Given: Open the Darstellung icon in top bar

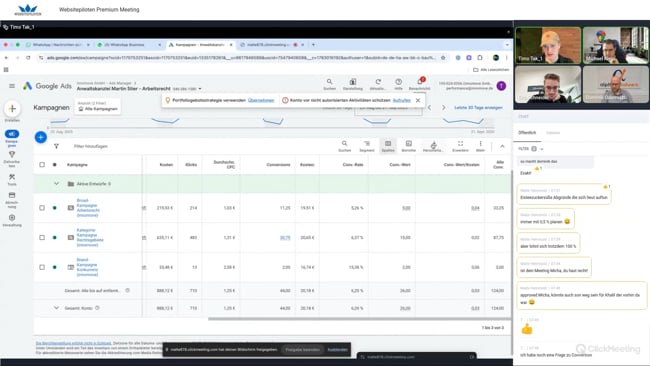Looking at the screenshot, I should (353, 82).
